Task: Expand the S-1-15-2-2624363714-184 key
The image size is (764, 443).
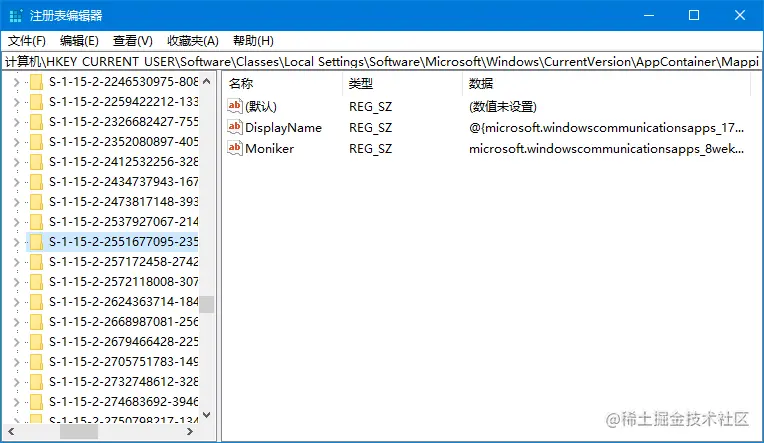Action: point(16,302)
